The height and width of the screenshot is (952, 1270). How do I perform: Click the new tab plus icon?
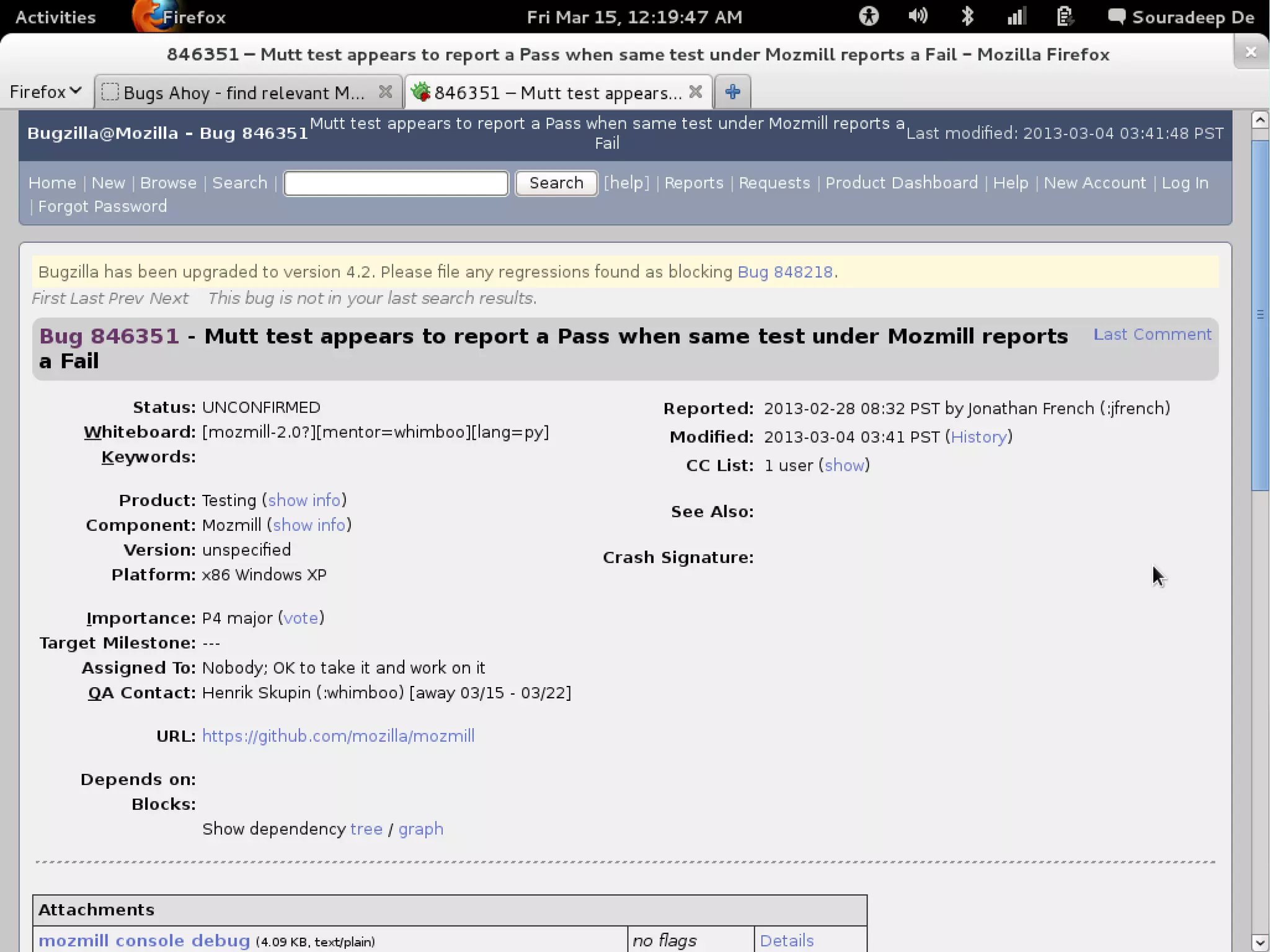pyautogui.click(x=732, y=92)
